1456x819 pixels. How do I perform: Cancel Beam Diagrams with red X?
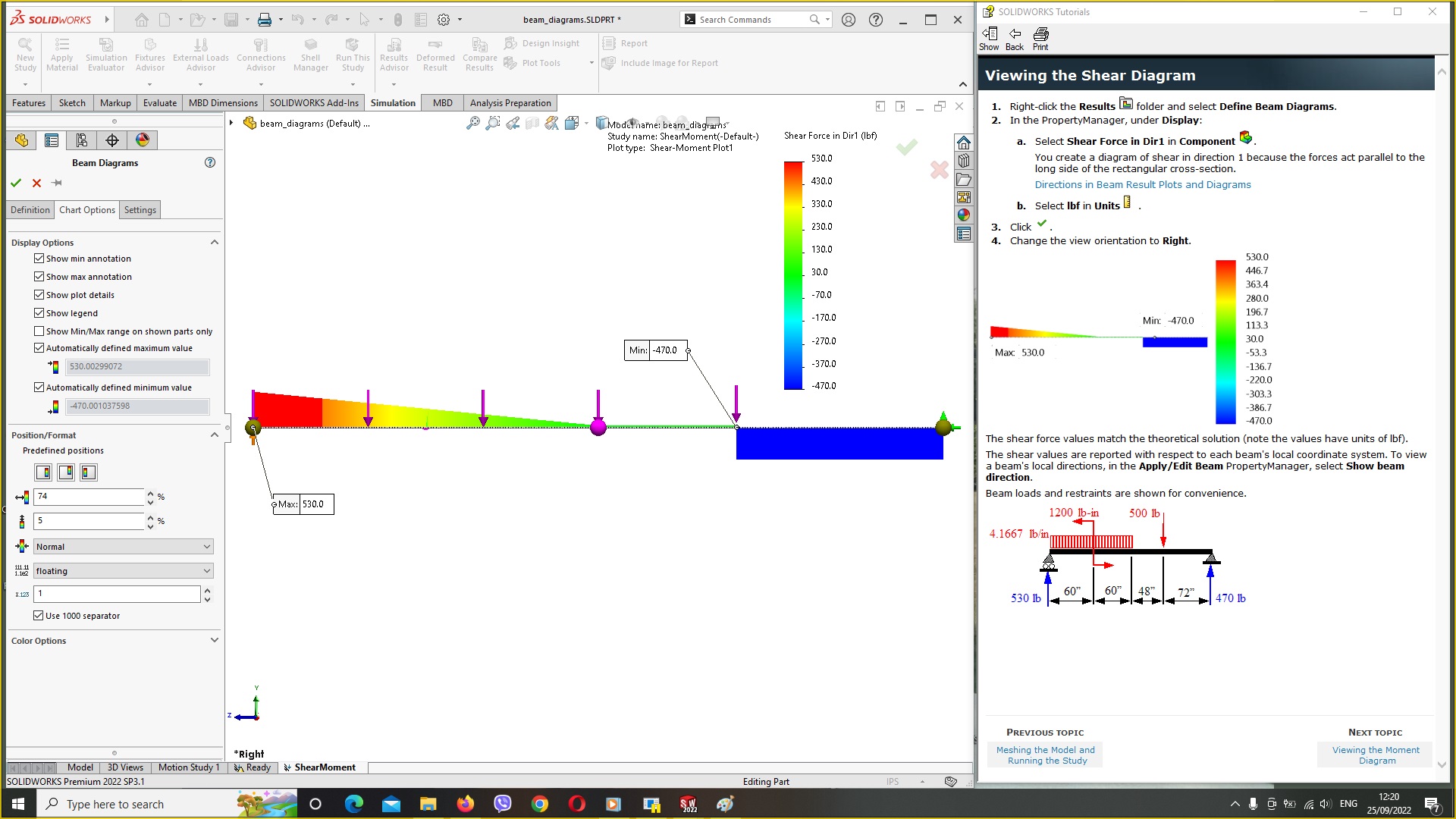36,183
